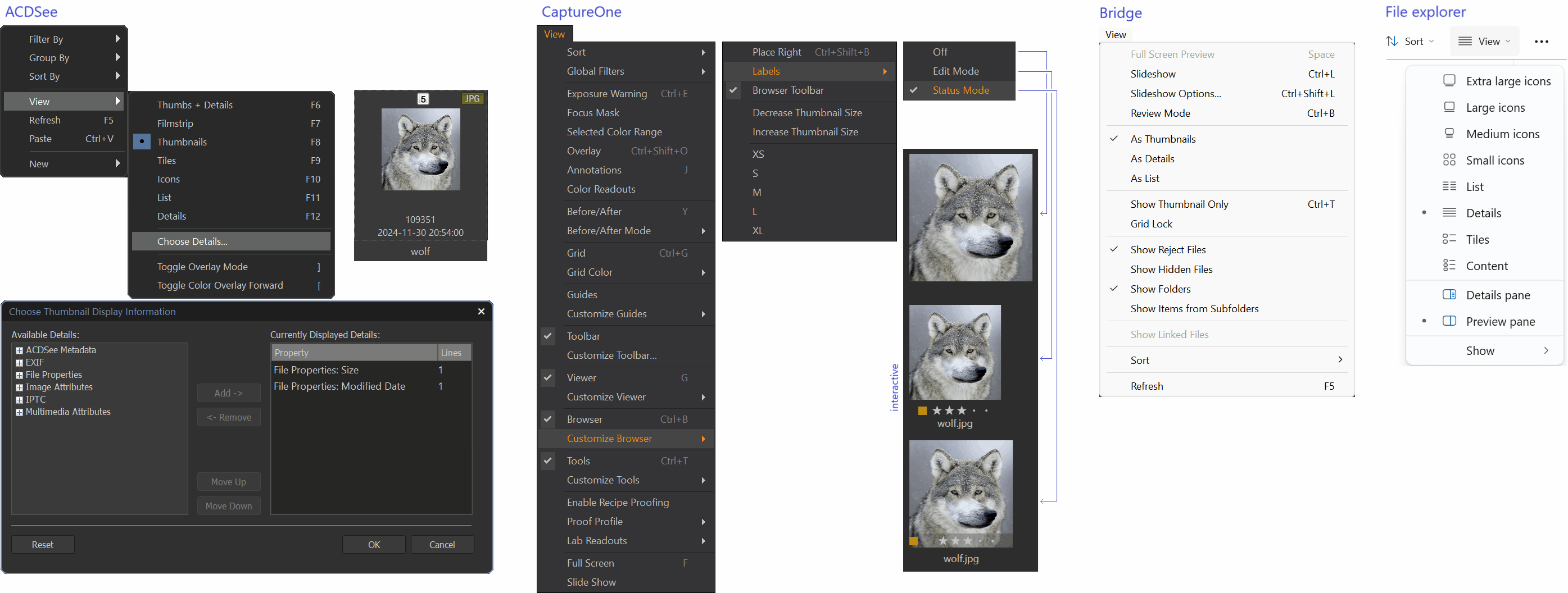Screen dimensions: 1568x593
Task: Click Exposure Warning in CaptureOne View menu
Action: coord(626,94)
